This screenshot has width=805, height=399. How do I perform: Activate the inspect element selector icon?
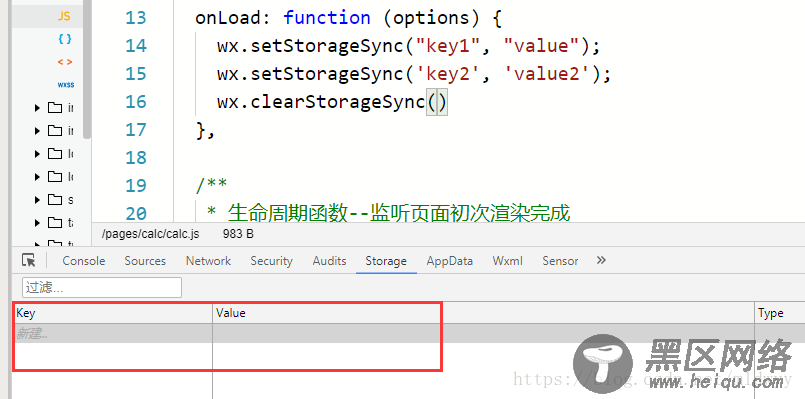[29, 260]
